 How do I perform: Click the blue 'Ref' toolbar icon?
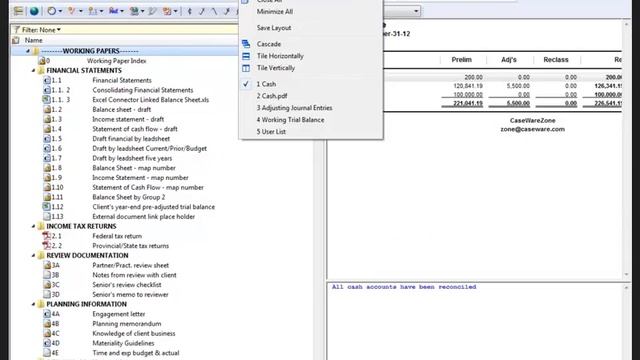click(113, 11)
